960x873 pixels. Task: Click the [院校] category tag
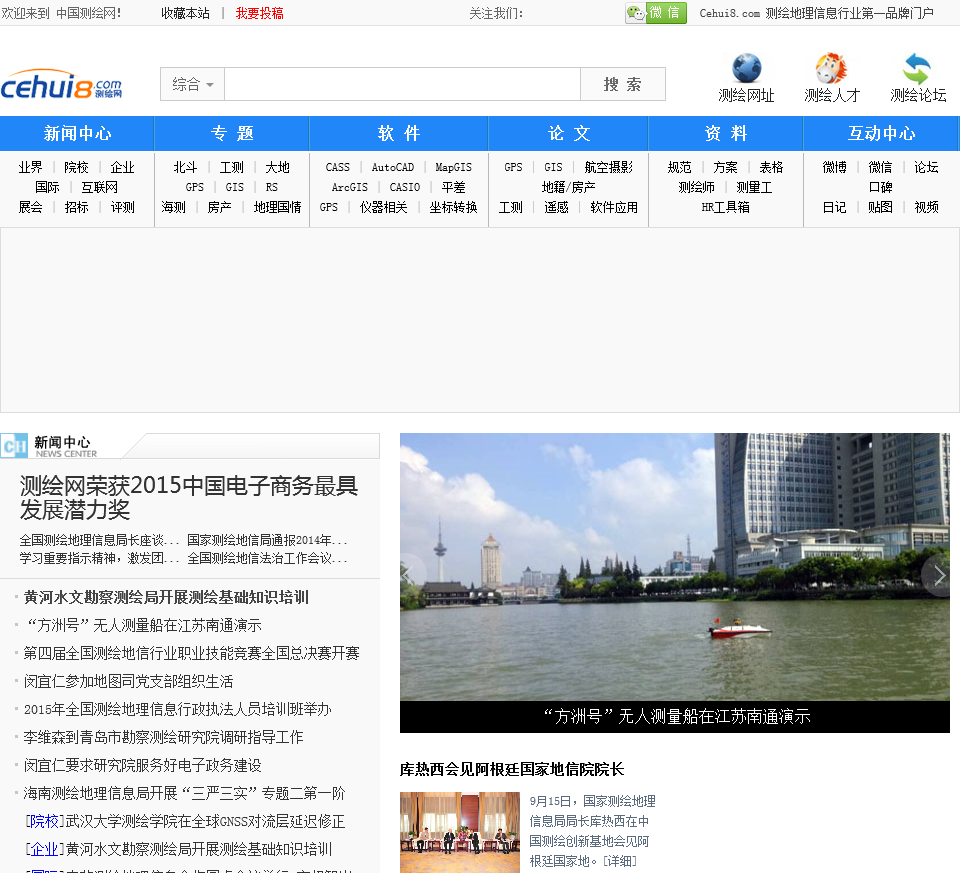45,821
